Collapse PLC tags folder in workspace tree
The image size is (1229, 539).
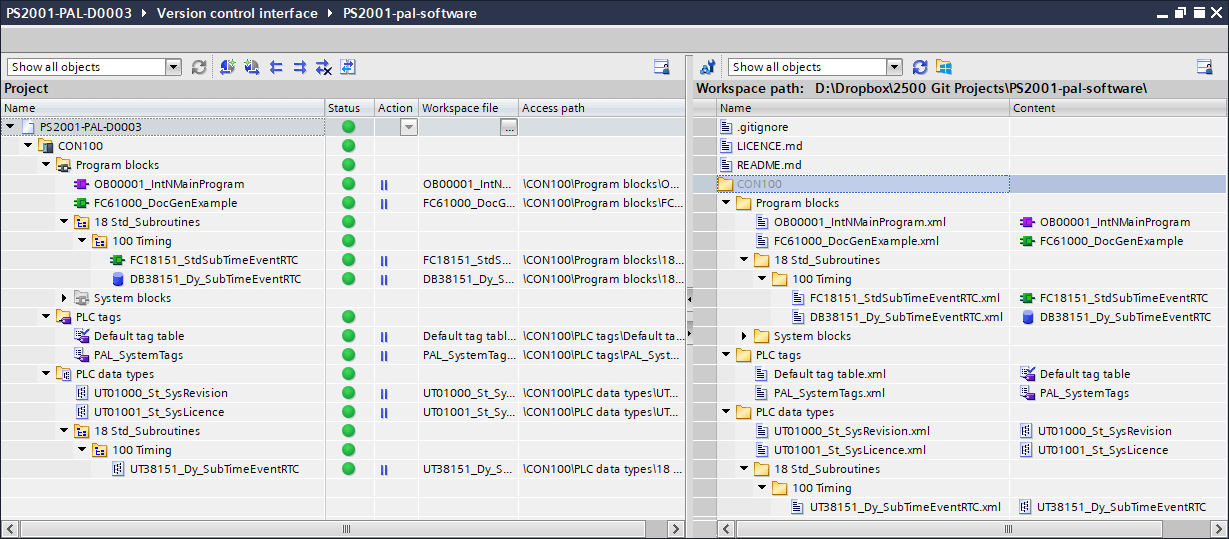(x=726, y=355)
